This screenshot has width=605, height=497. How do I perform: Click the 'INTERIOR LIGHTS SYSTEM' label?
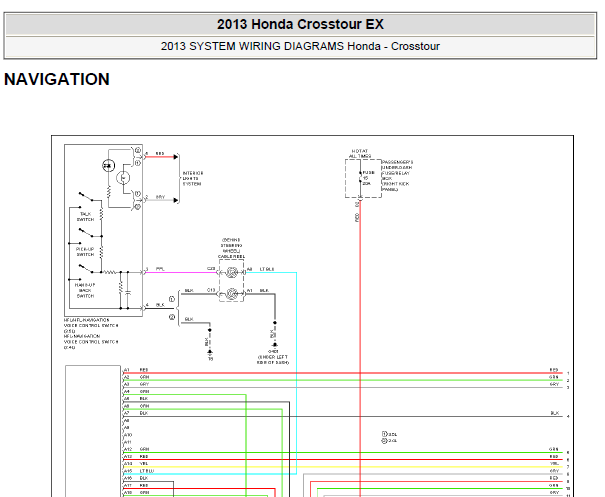pyautogui.click(x=193, y=179)
